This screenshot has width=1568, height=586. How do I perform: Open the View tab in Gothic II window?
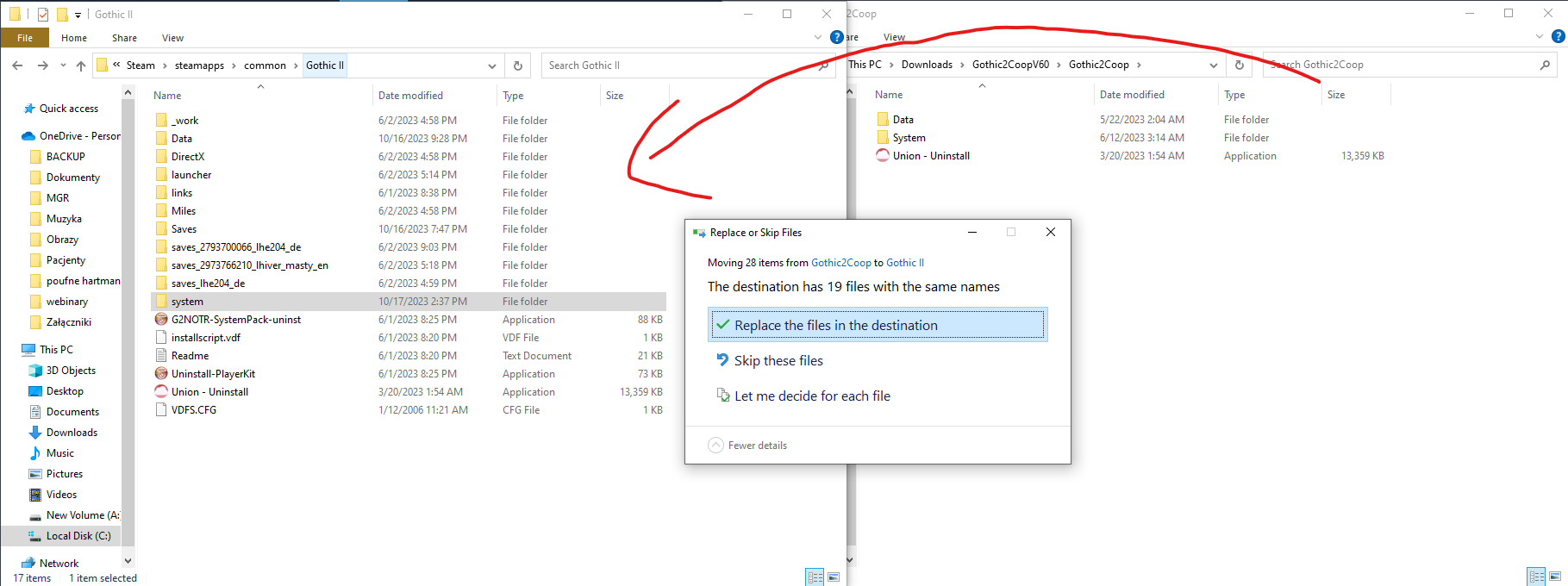(x=172, y=38)
